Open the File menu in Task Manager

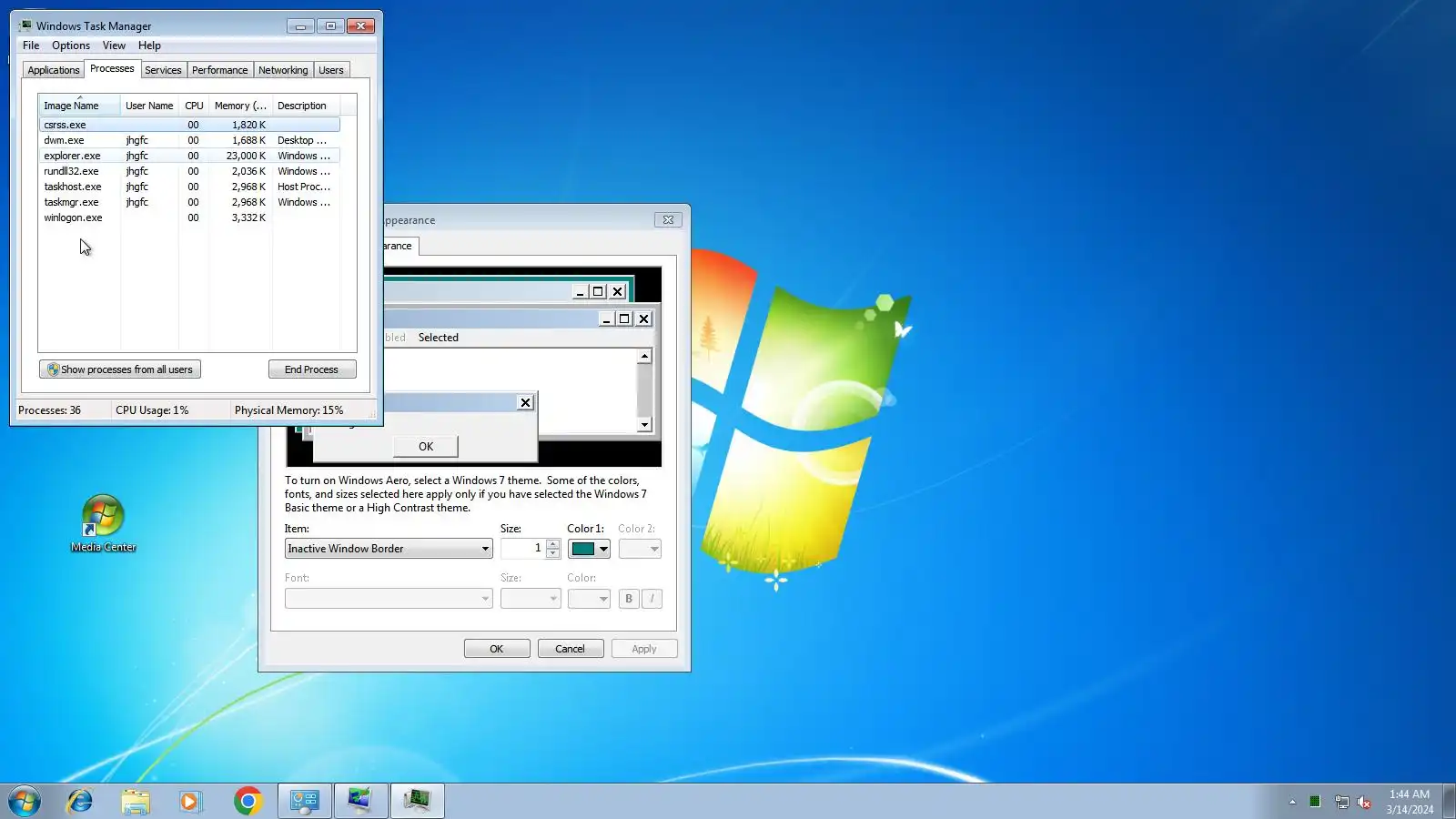coord(31,45)
